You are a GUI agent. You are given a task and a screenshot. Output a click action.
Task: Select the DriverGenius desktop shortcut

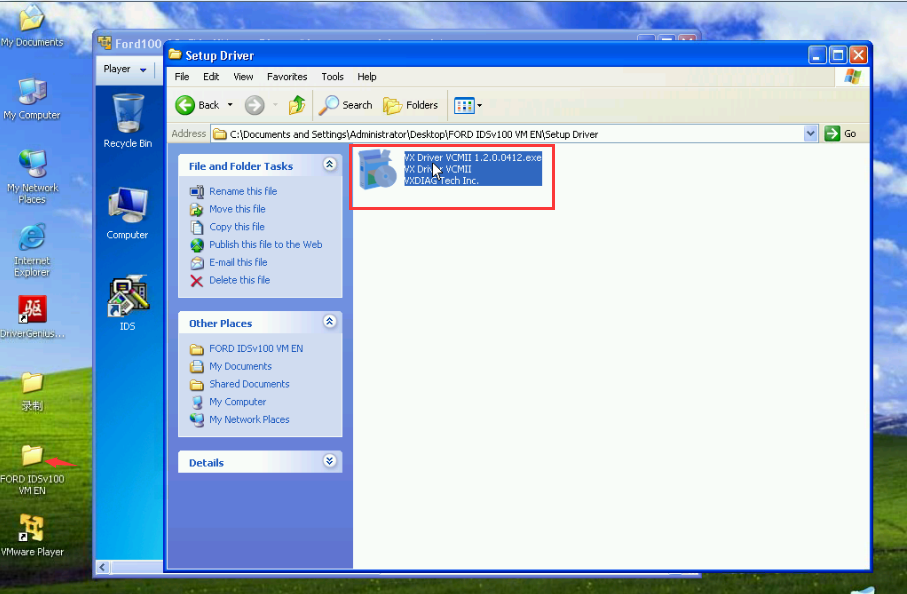(x=32, y=317)
